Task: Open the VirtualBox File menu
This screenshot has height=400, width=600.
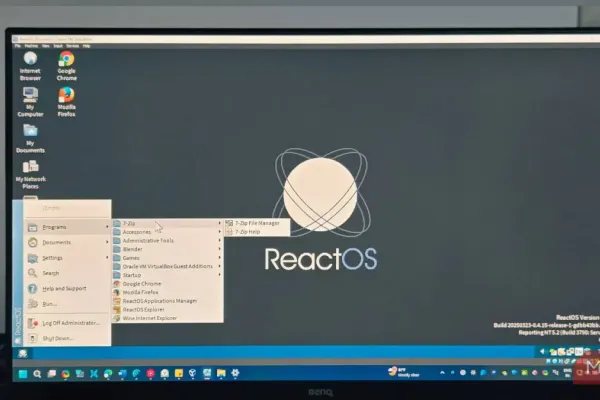Action: 18,46
